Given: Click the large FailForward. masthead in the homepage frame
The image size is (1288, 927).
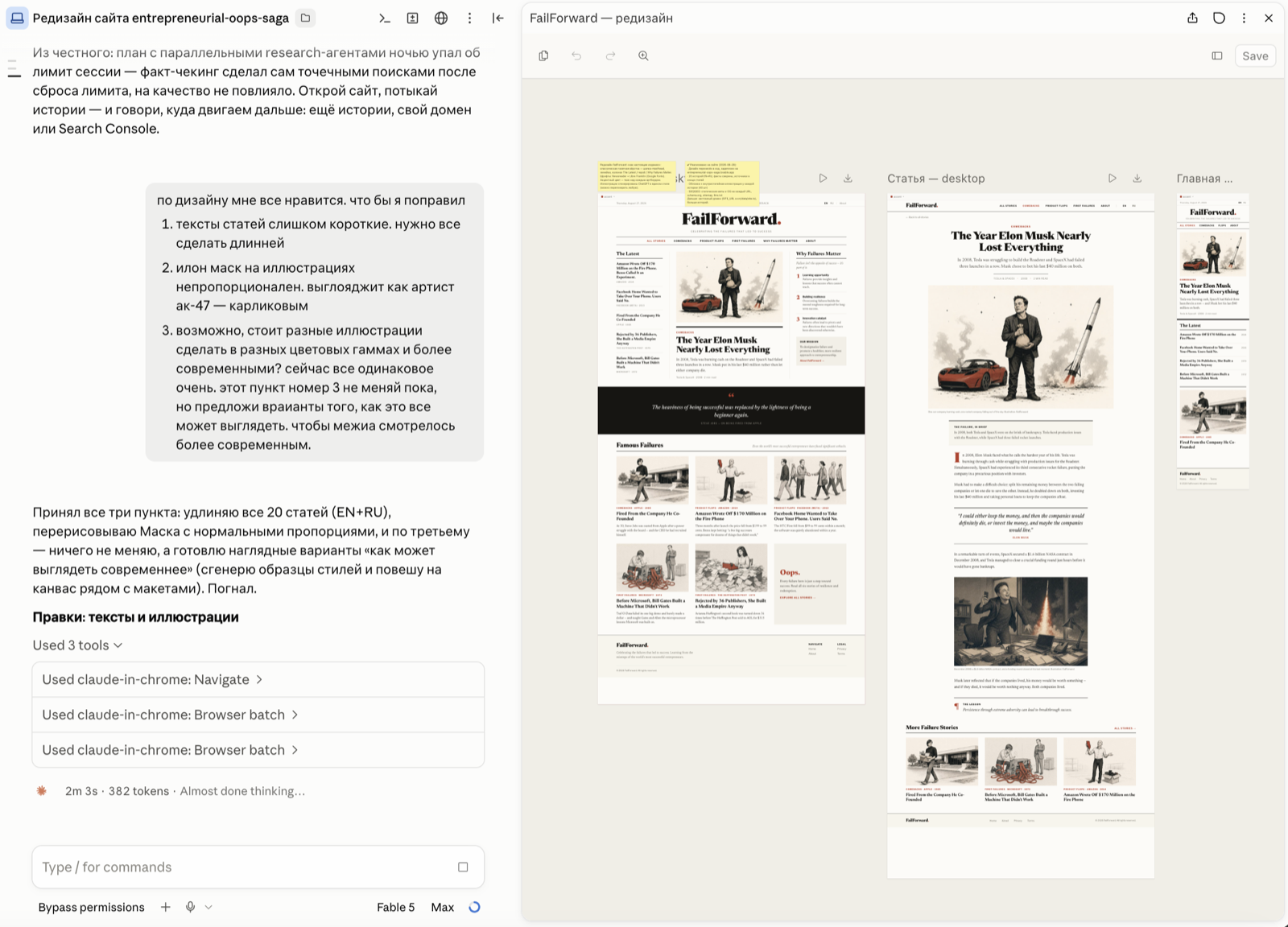Looking at the screenshot, I should coord(731,219).
